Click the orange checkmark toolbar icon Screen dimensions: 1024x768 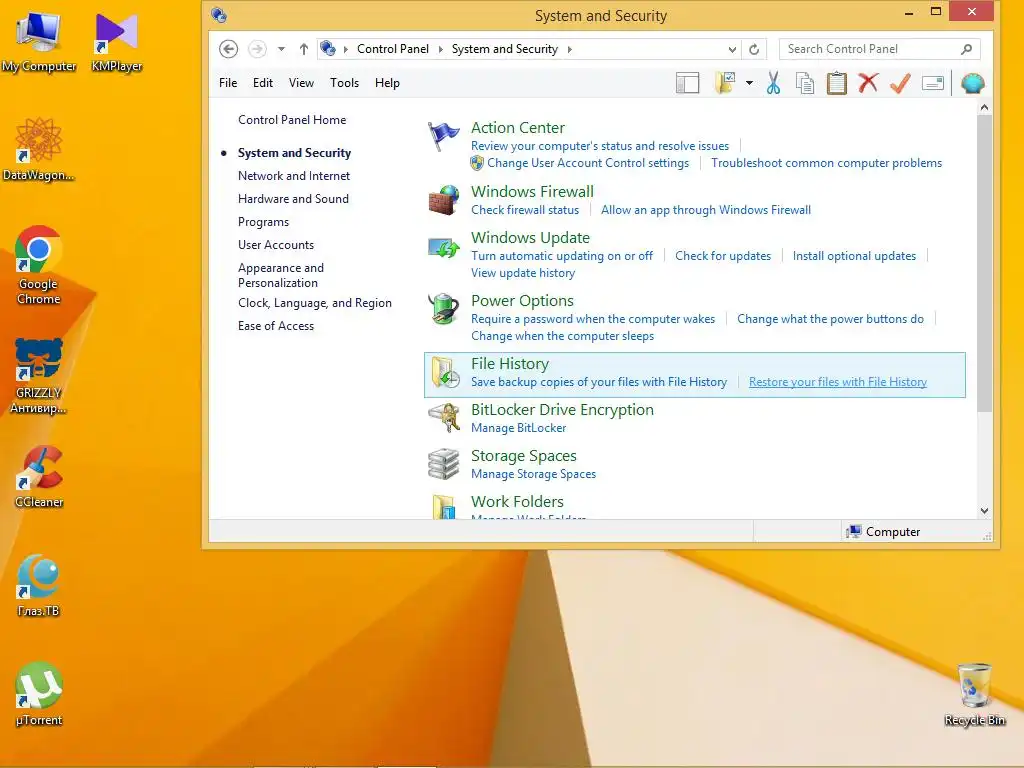click(900, 83)
